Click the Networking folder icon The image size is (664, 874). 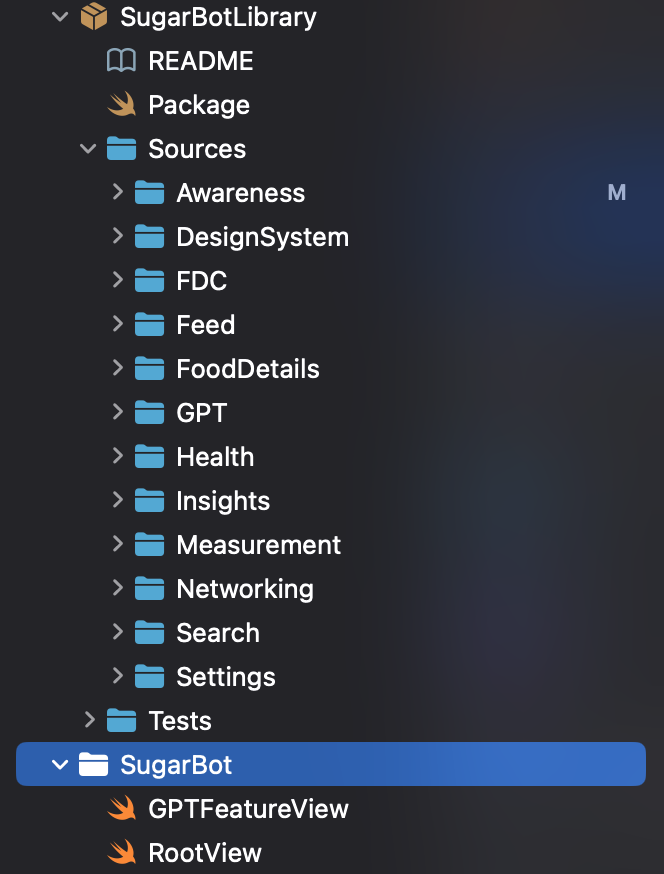point(149,589)
